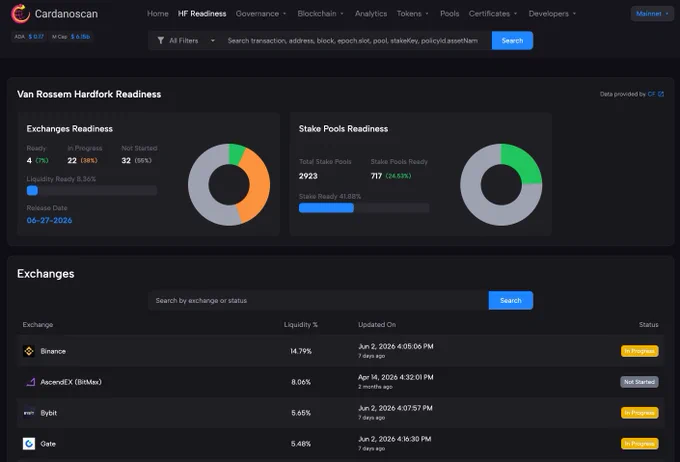Click the Updated On column header
The height and width of the screenshot is (462, 680).
tap(377, 324)
